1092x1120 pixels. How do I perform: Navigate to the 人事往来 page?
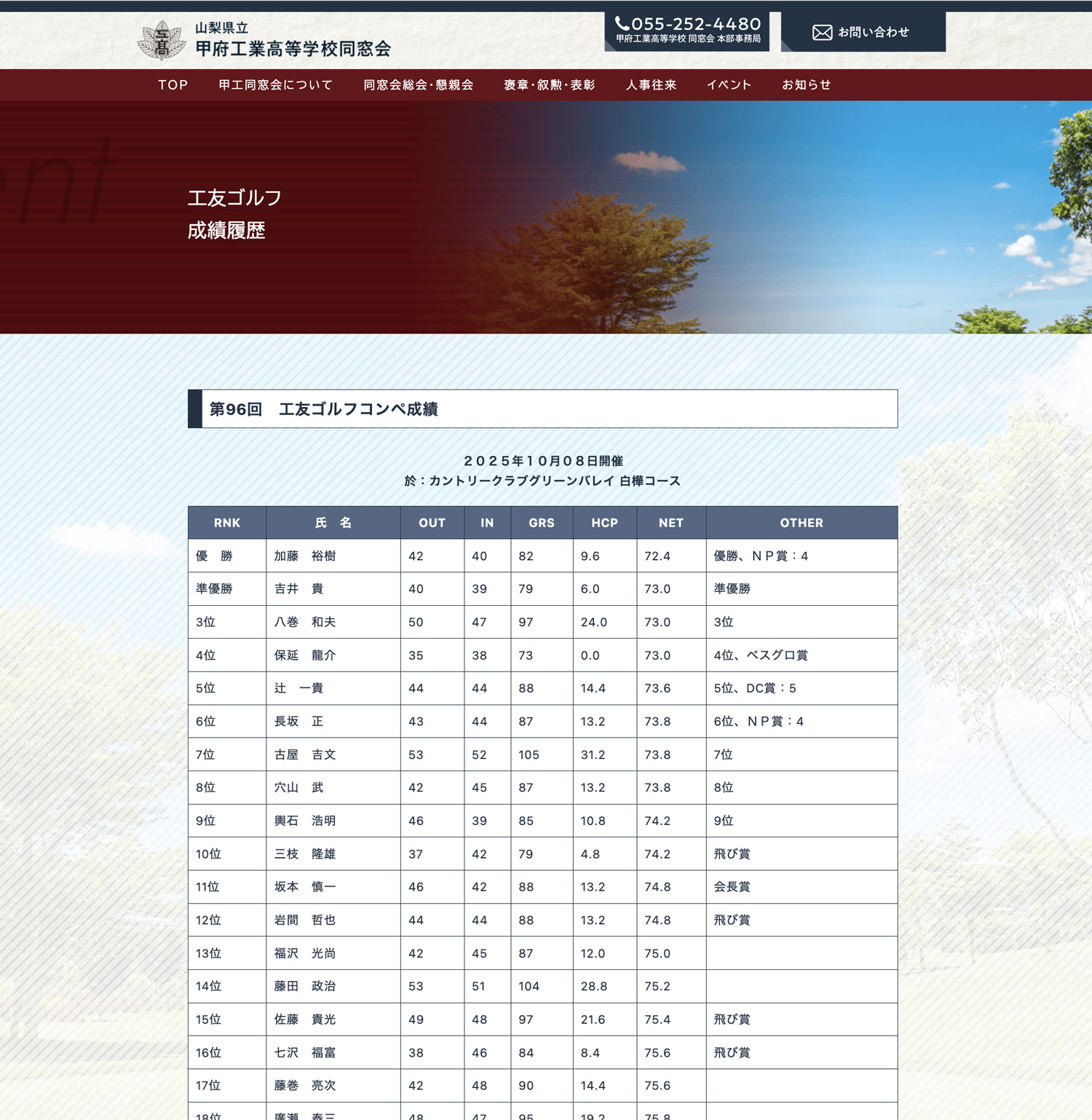pos(652,85)
